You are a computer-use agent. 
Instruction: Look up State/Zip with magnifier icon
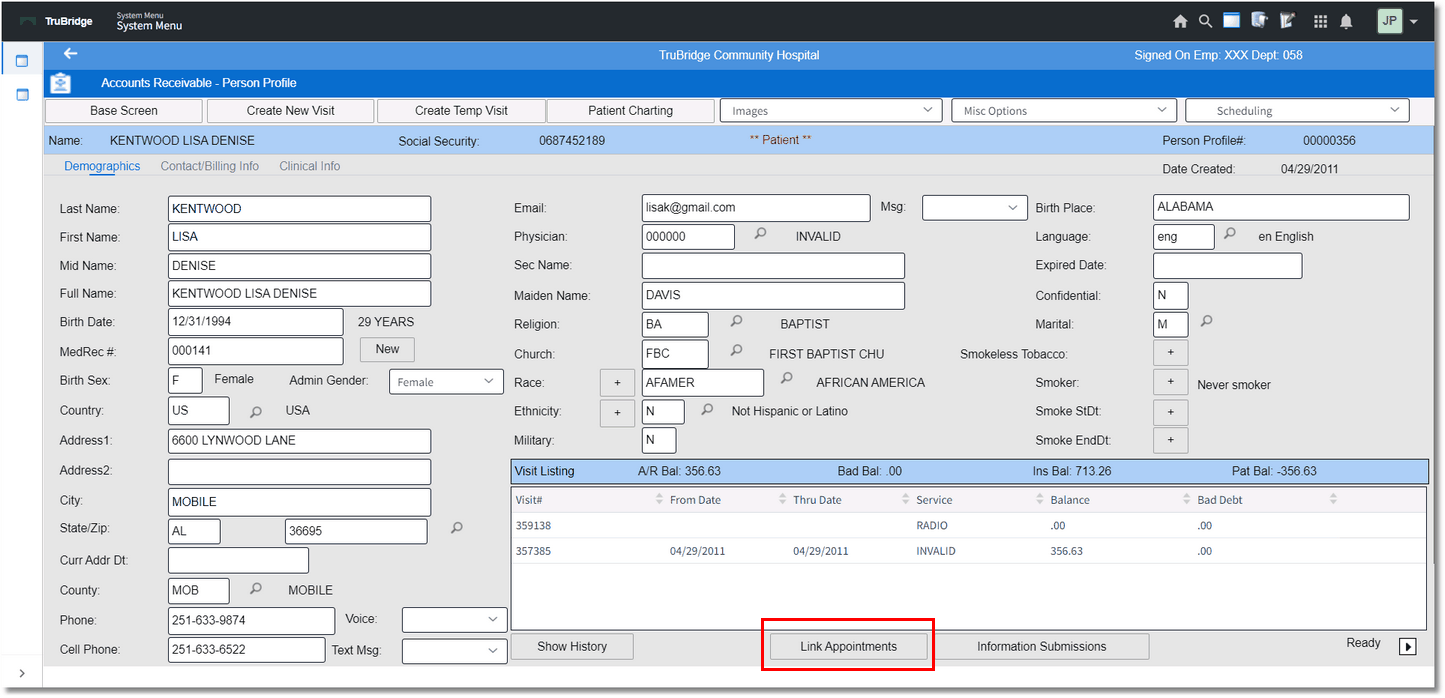[x=457, y=528]
